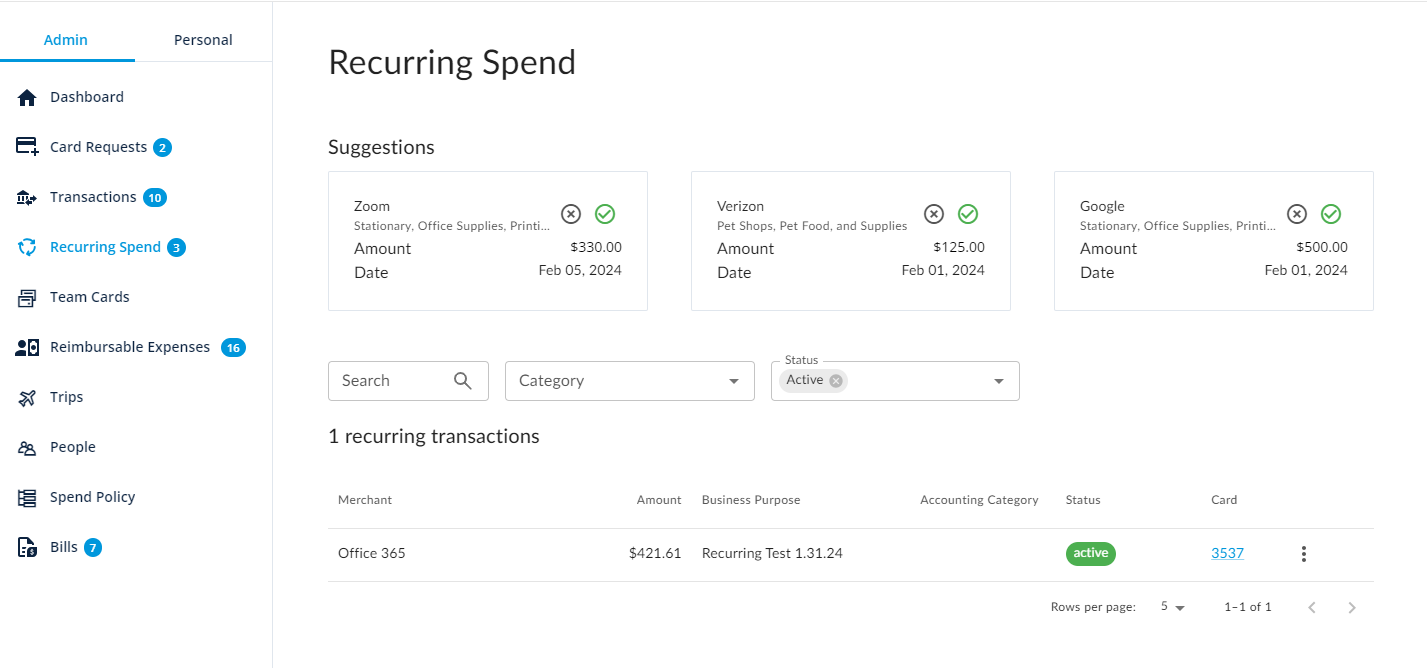Open Transactions from the sidebar
The height and width of the screenshot is (668, 1427).
pyautogui.click(x=93, y=196)
